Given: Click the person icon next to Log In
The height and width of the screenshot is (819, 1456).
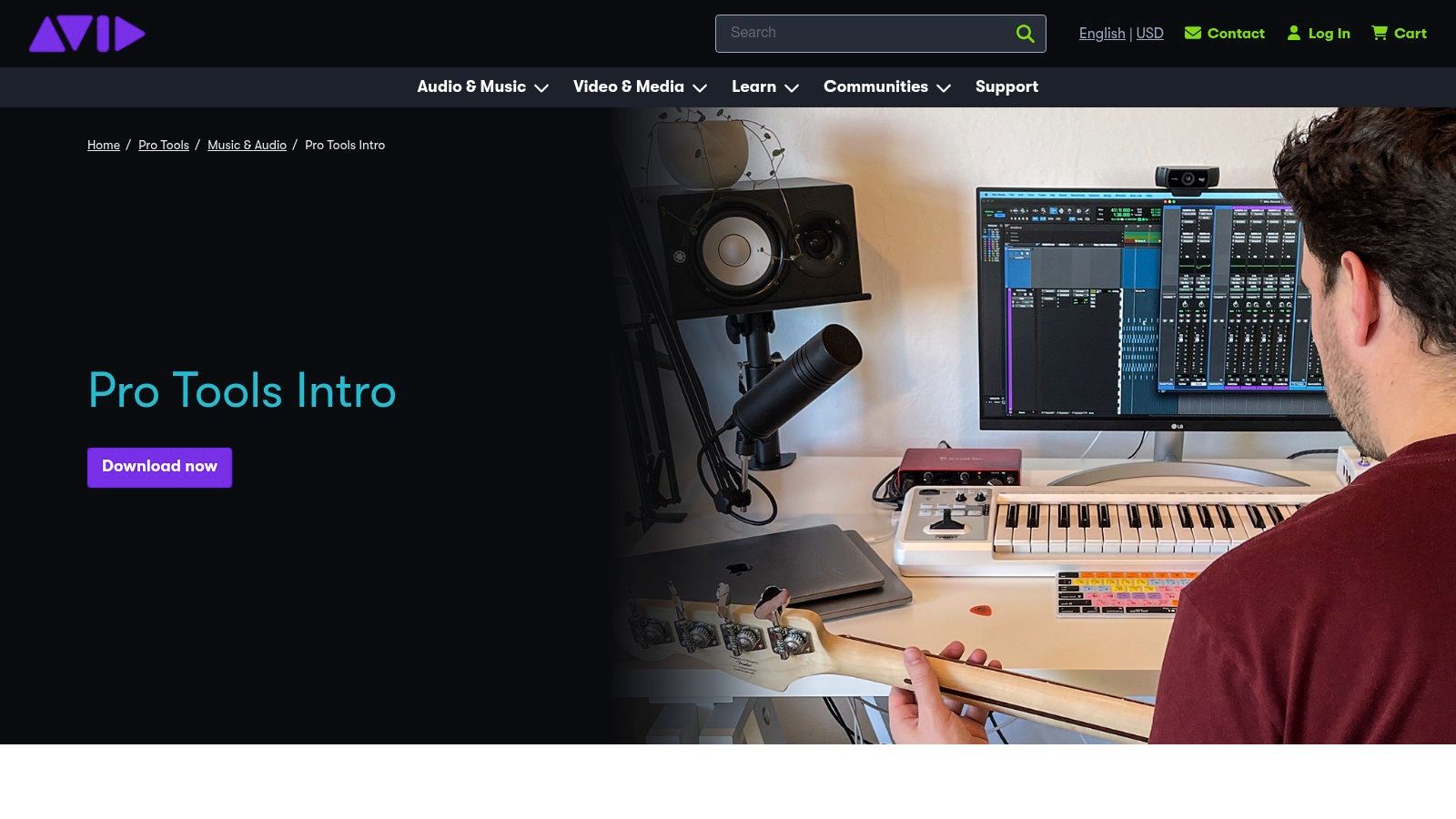Looking at the screenshot, I should [x=1293, y=33].
